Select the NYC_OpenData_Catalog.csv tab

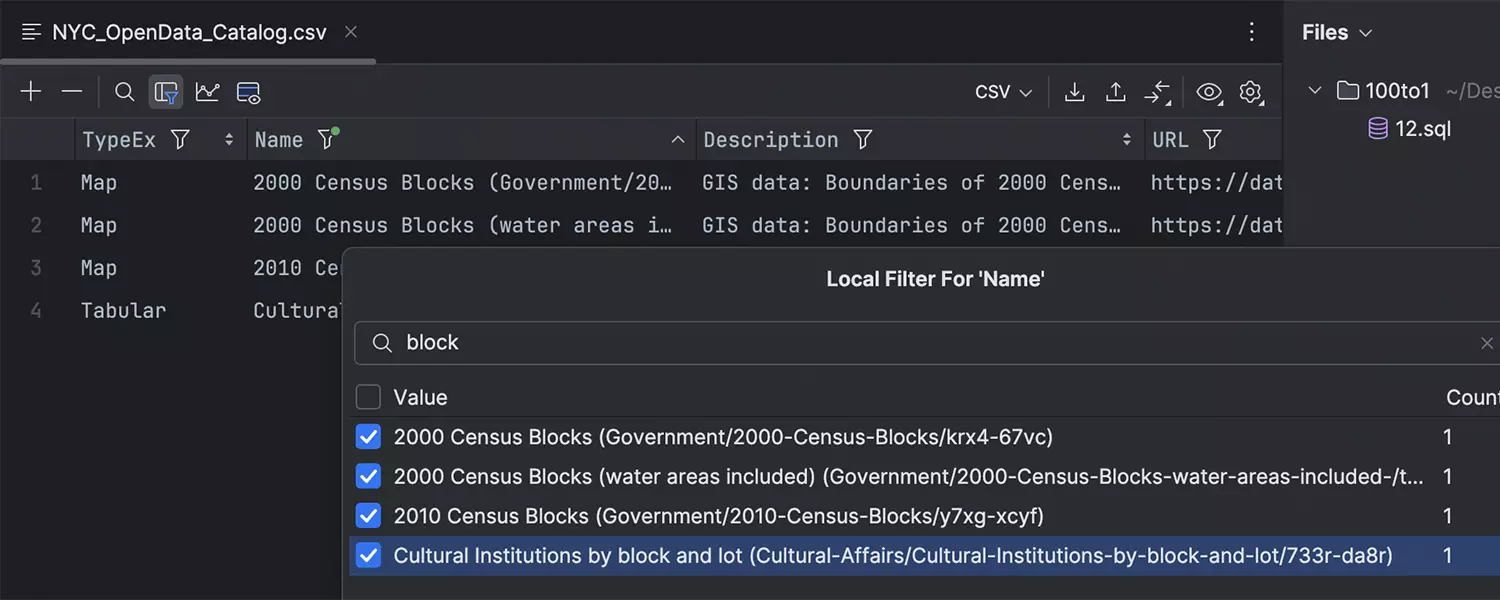[x=188, y=32]
